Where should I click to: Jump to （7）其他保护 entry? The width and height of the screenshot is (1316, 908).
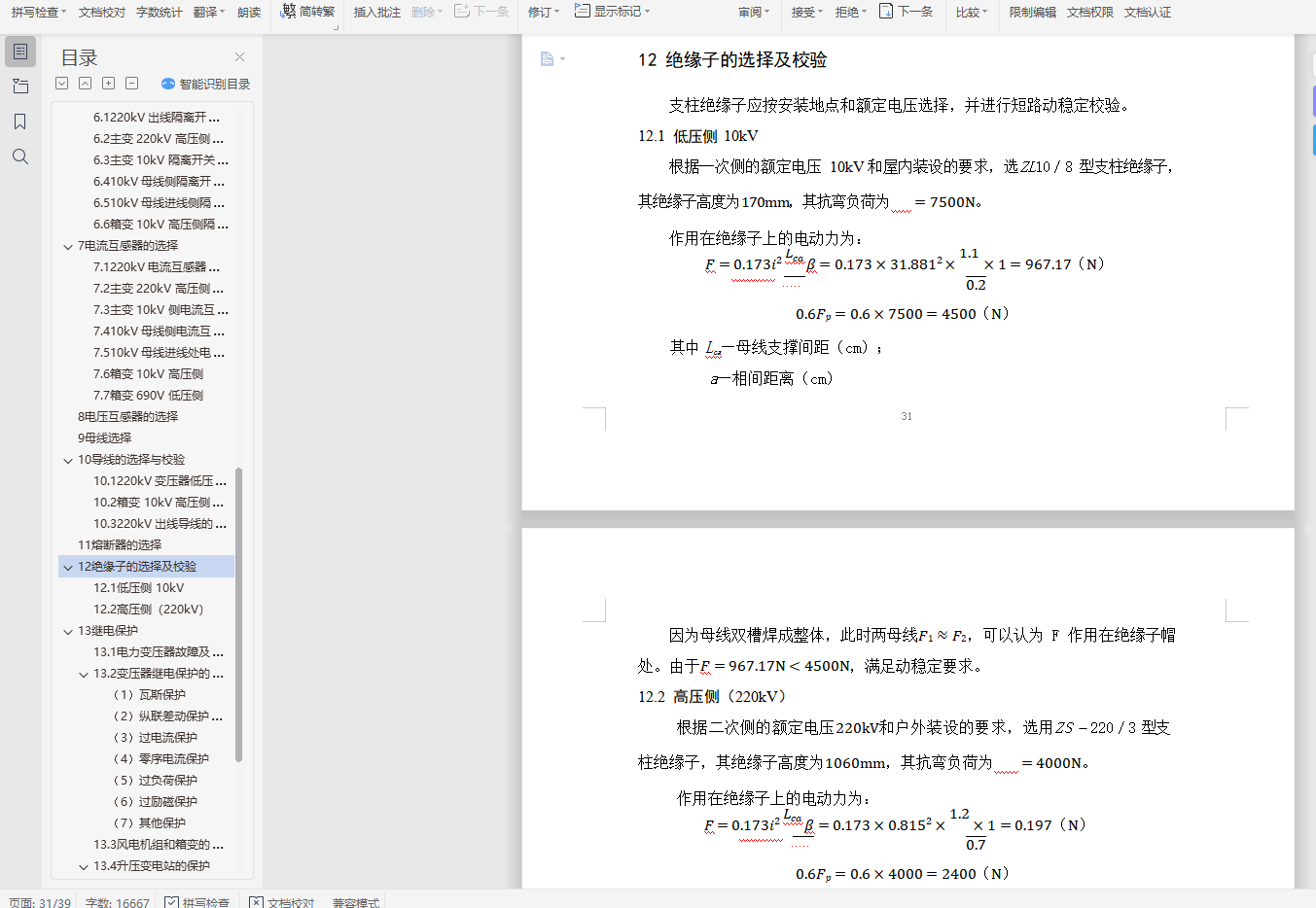tap(149, 823)
